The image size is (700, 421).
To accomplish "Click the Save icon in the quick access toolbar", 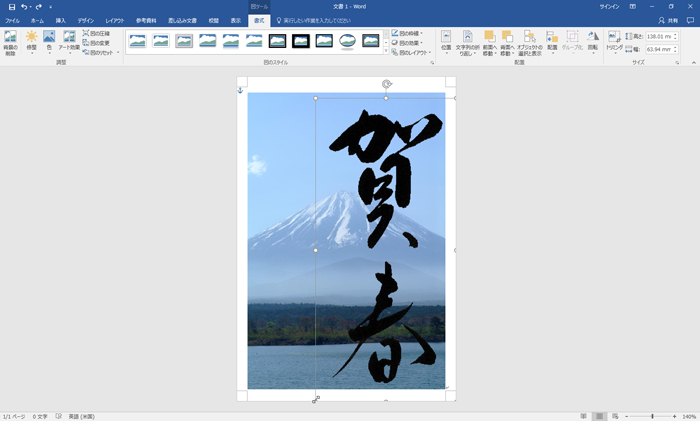I will 11,7.
